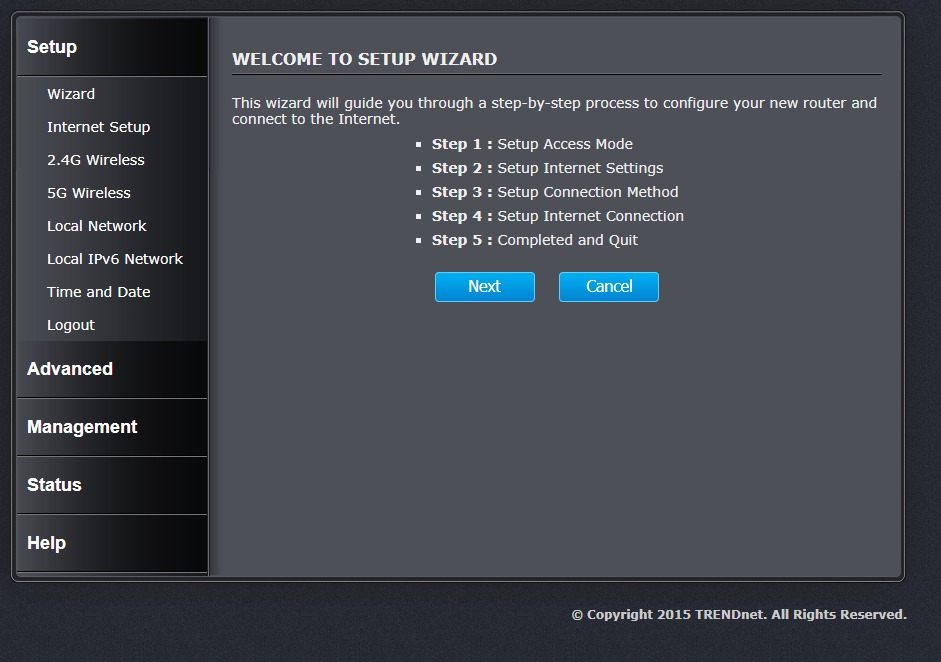
Task: Navigate to Local Network settings
Action: [96, 226]
